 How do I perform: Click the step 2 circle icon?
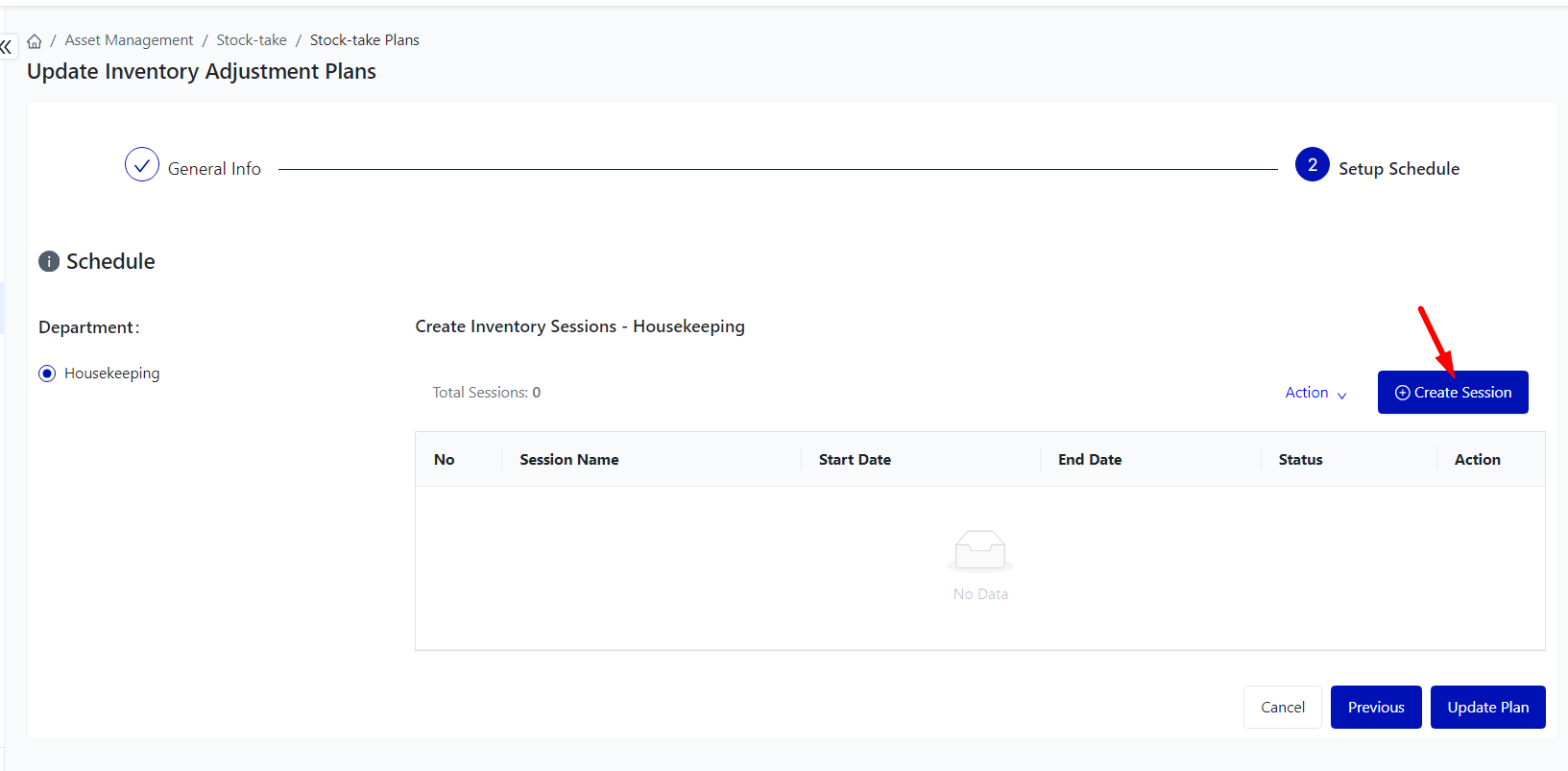[1312, 165]
